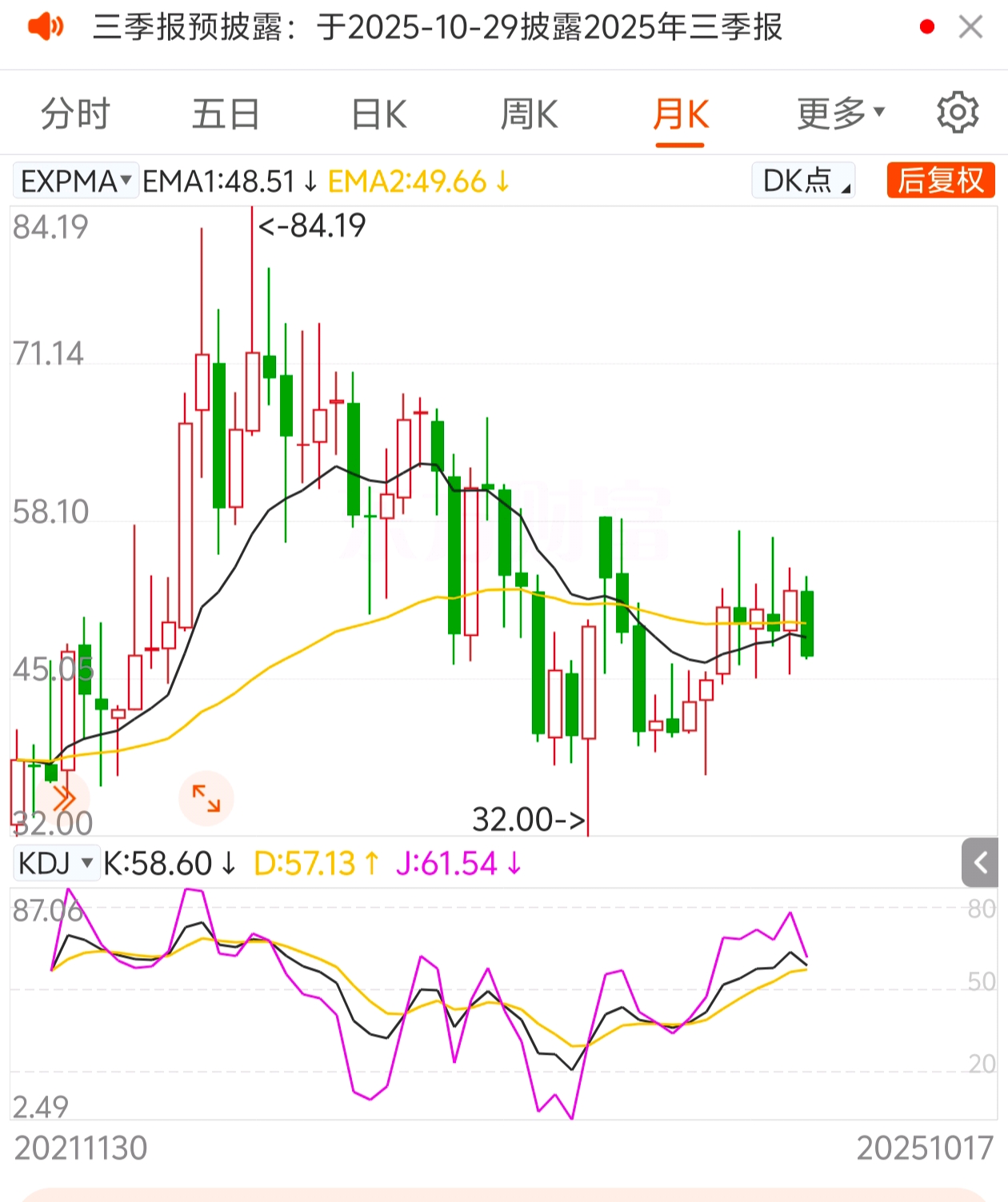Tap the orange speaker announcement icon
The image size is (1008, 1202).
point(46,27)
